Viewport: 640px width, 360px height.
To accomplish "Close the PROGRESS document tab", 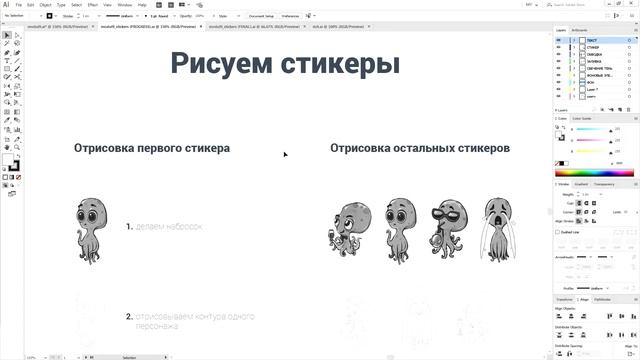I will 200,27.
